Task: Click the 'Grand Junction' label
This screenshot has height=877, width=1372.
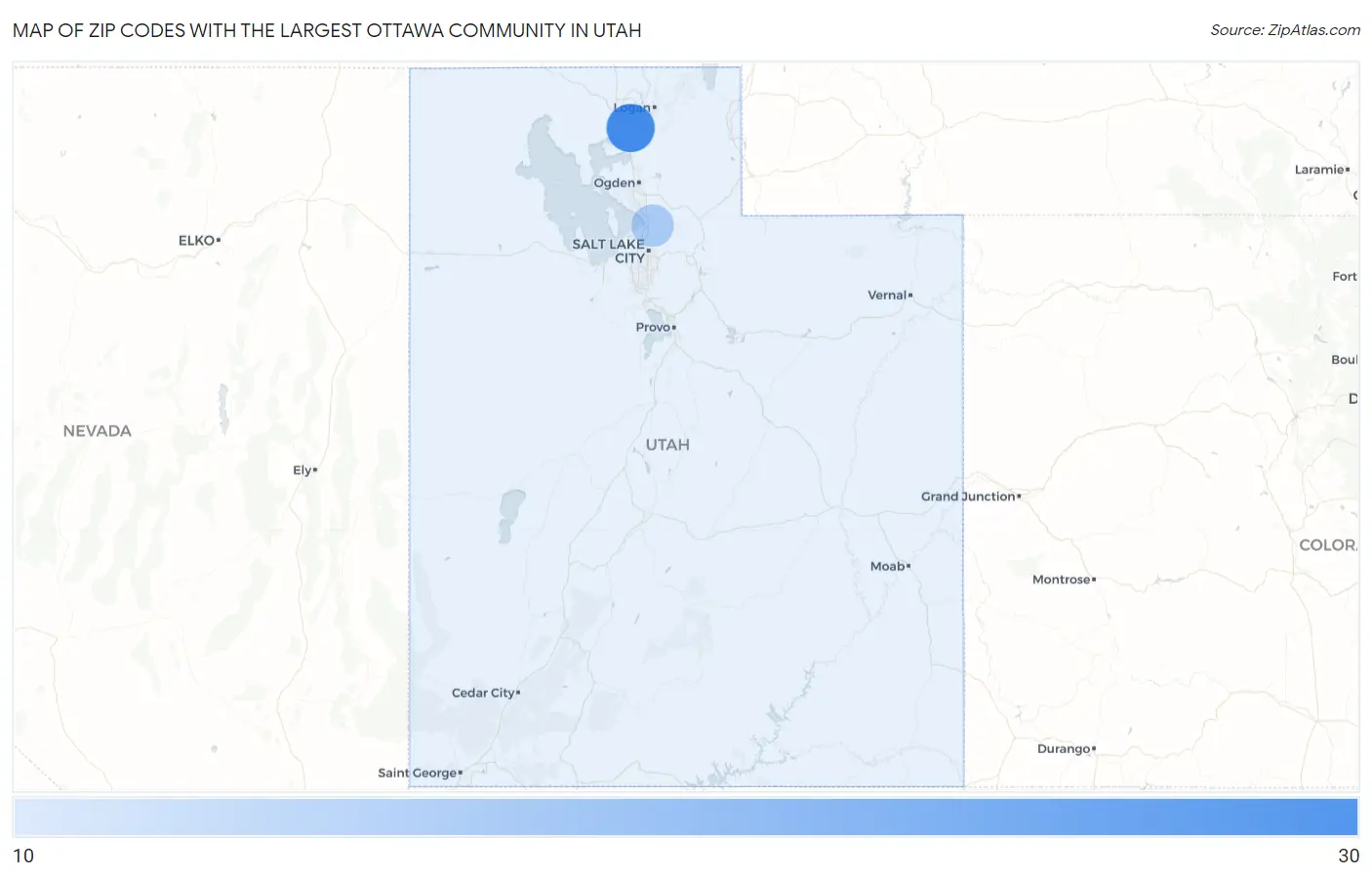Action: coord(968,497)
